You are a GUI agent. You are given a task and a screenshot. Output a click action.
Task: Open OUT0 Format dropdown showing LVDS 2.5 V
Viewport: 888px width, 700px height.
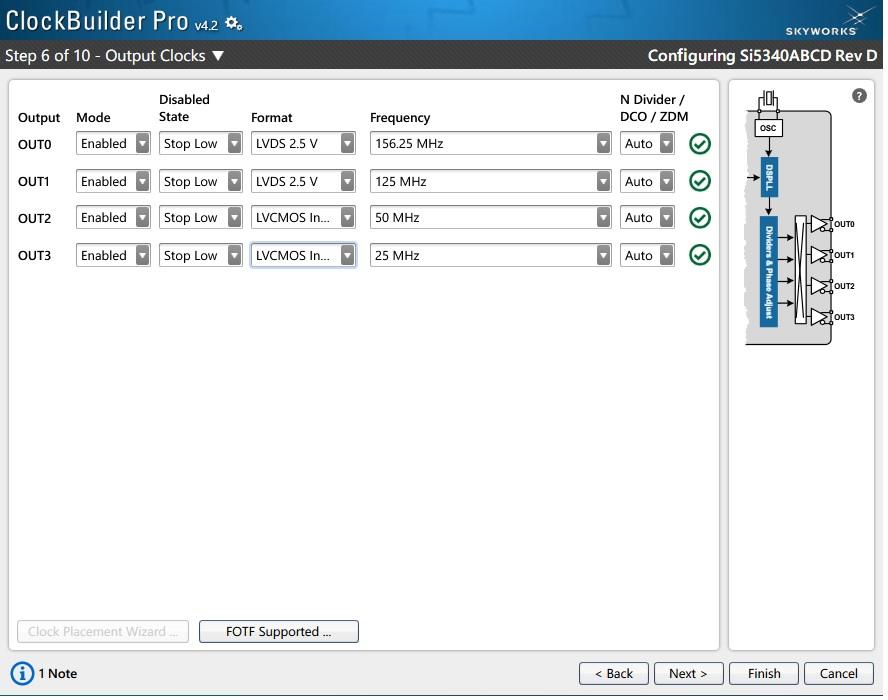[x=303, y=143]
